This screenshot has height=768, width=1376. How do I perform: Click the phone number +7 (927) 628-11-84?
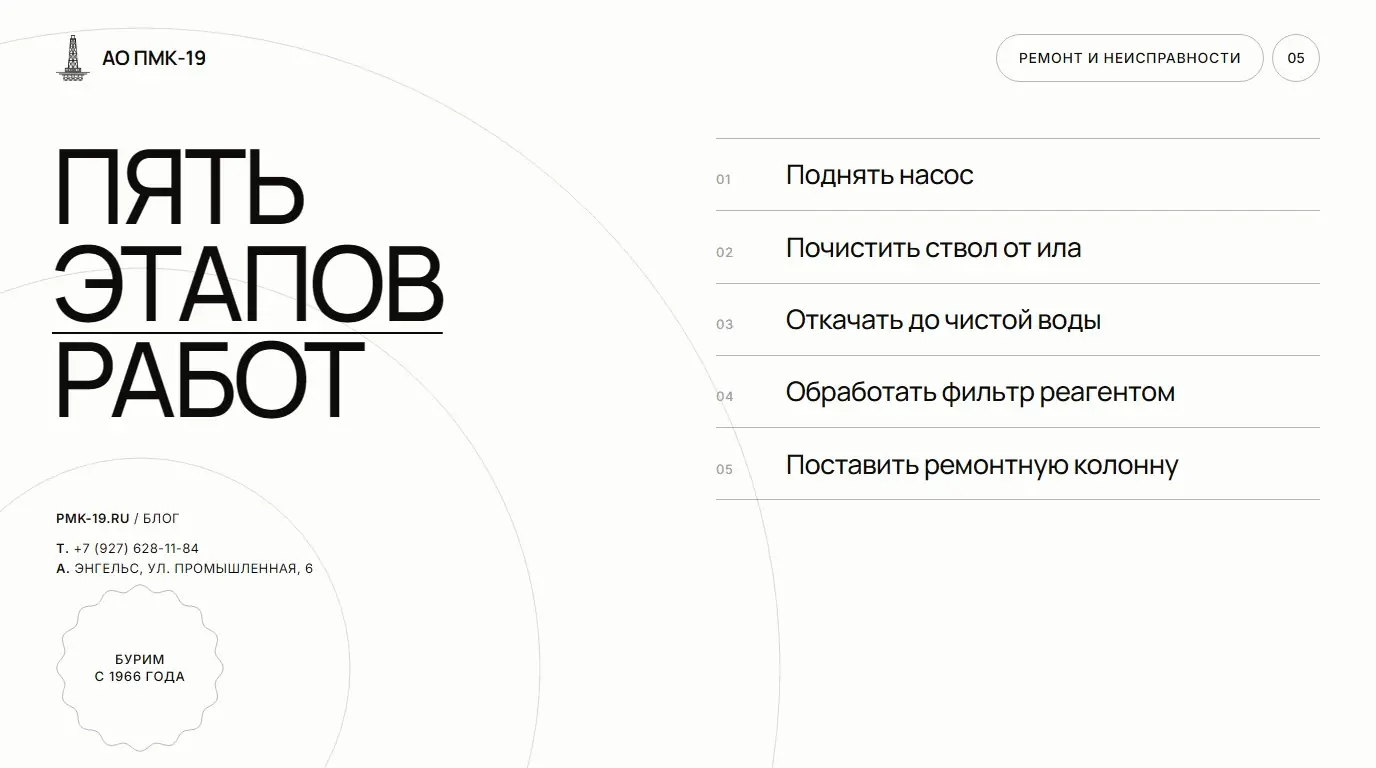click(x=136, y=549)
